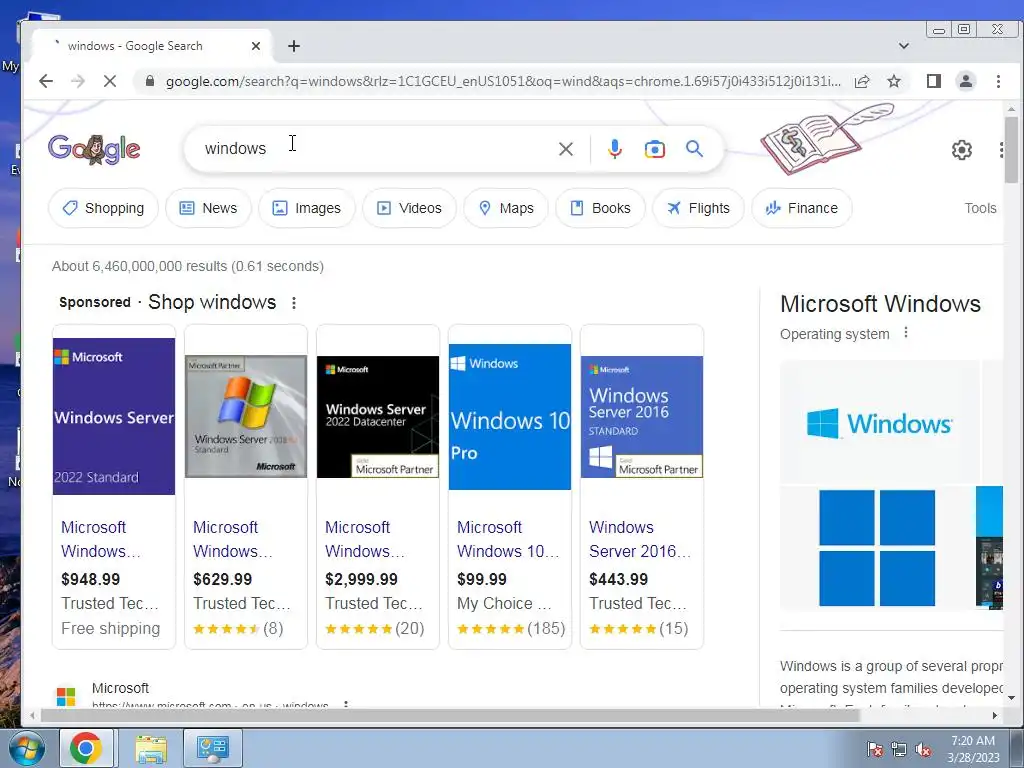
Task: Switch to the Images filter
Action: coord(306,208)
